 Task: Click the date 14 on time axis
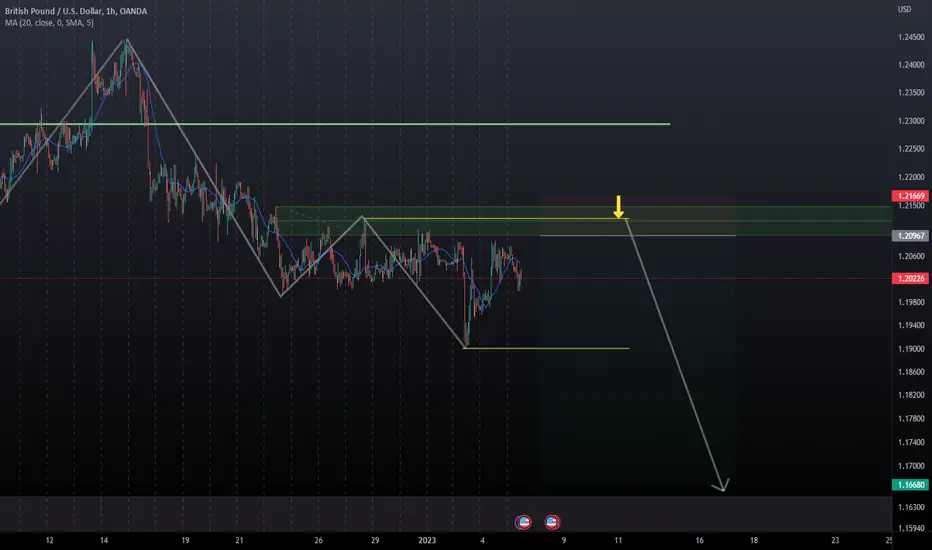(x=104, y=540)
